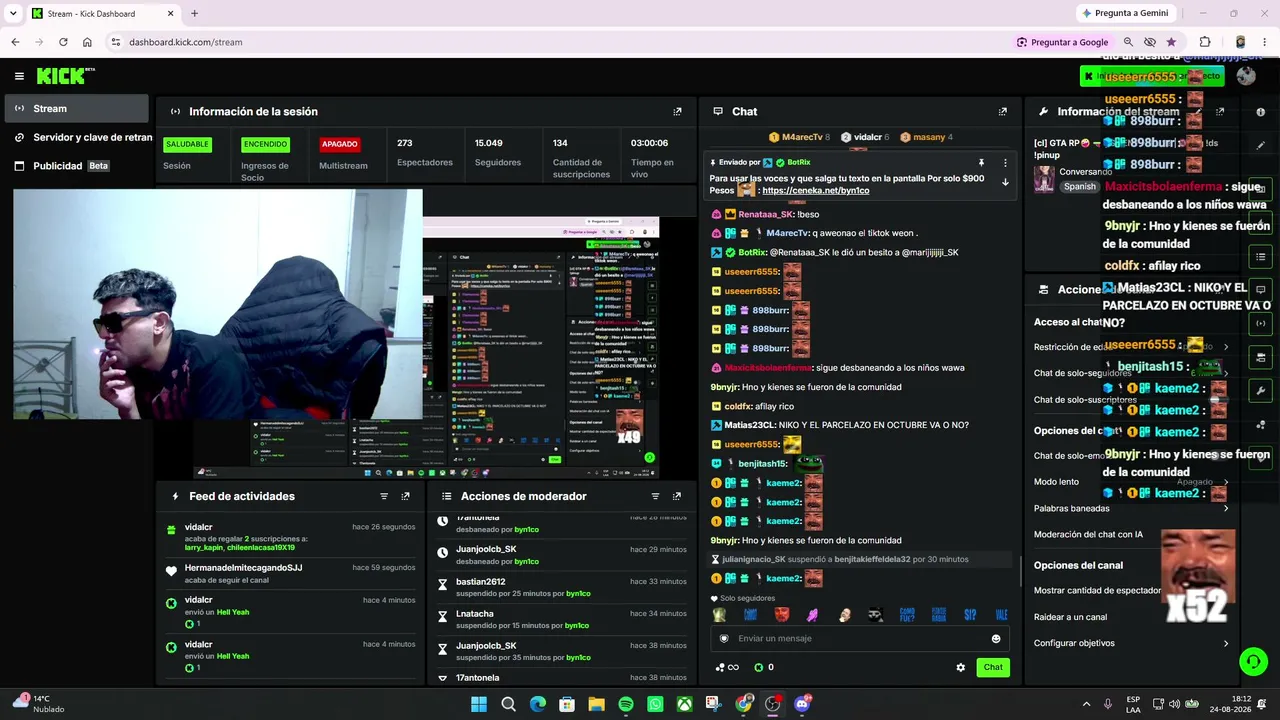Viewport: 1280px width, 720px height.
Task: Pop out the Acciones de moderador panel
Action: pos(677,496)
